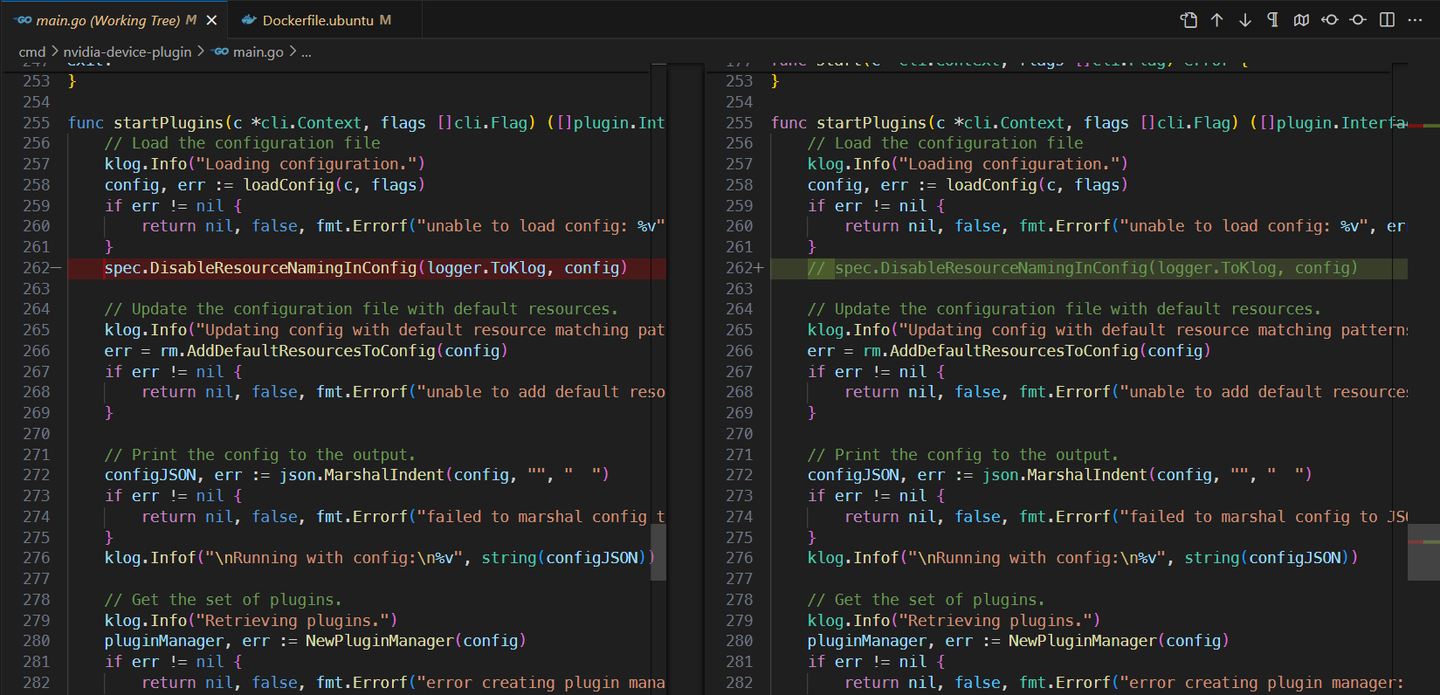Click '// Print the config to the output.' in modified pane
This screenshot has height=695, width=1440.
click(x=963, y=455)
